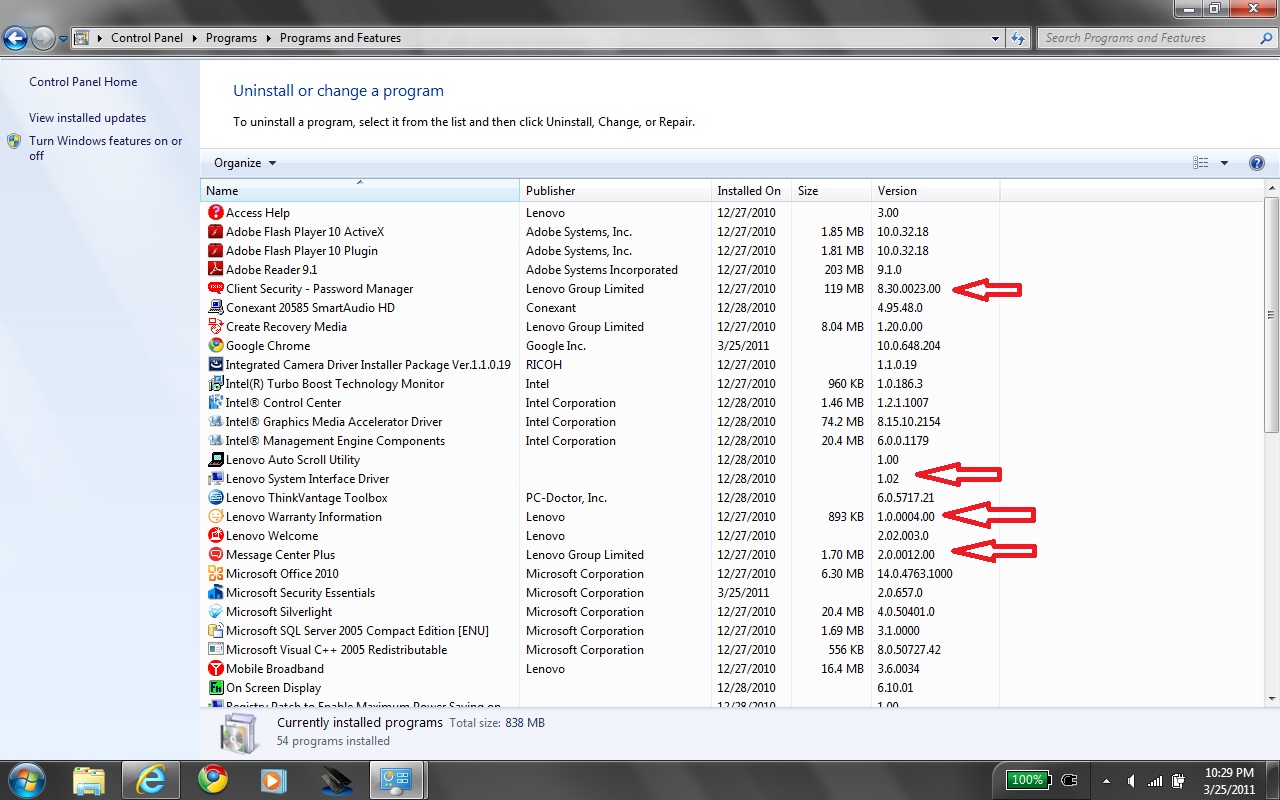Select the Adobe Reader 9.1 icon
This screenshot has height=800, width=1280.
(x=215, y=269)
